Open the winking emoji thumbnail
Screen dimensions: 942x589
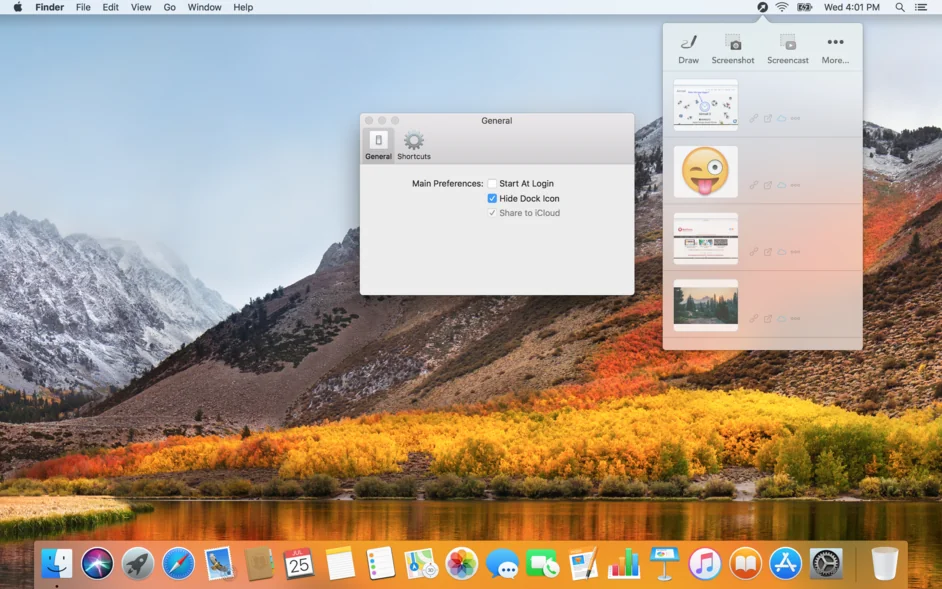click(x=706, y=172)
